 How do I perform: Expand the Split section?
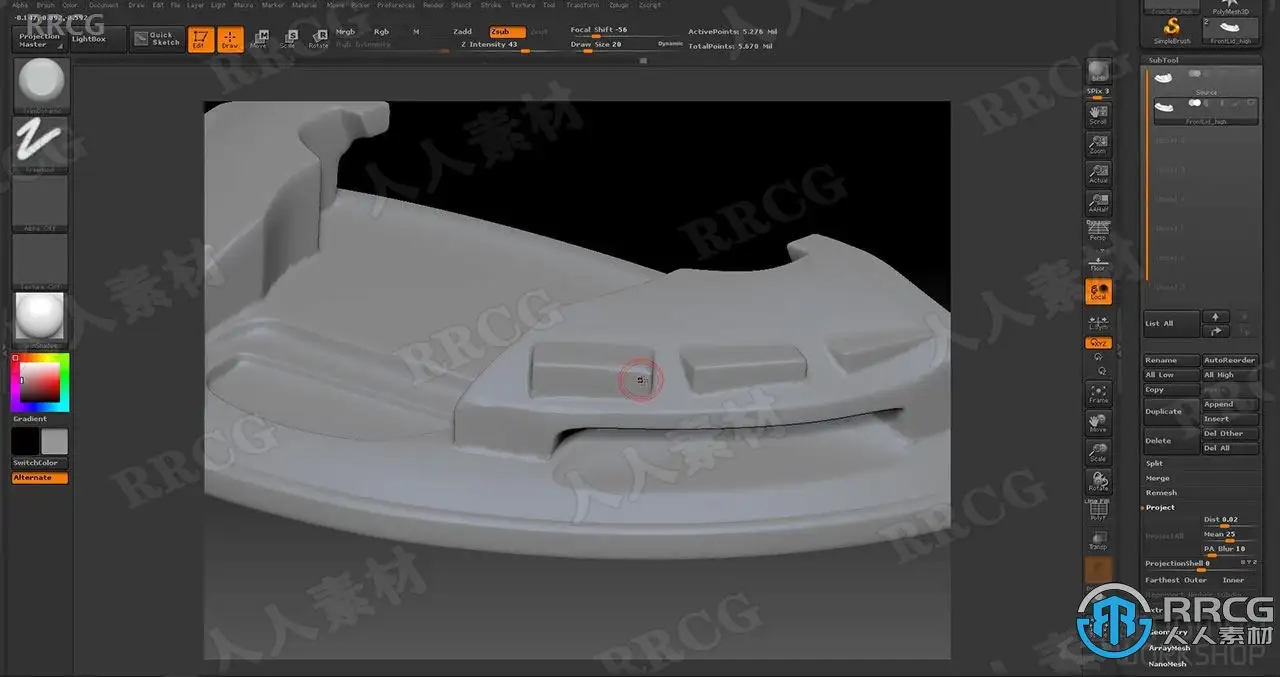coord(1155,463)
